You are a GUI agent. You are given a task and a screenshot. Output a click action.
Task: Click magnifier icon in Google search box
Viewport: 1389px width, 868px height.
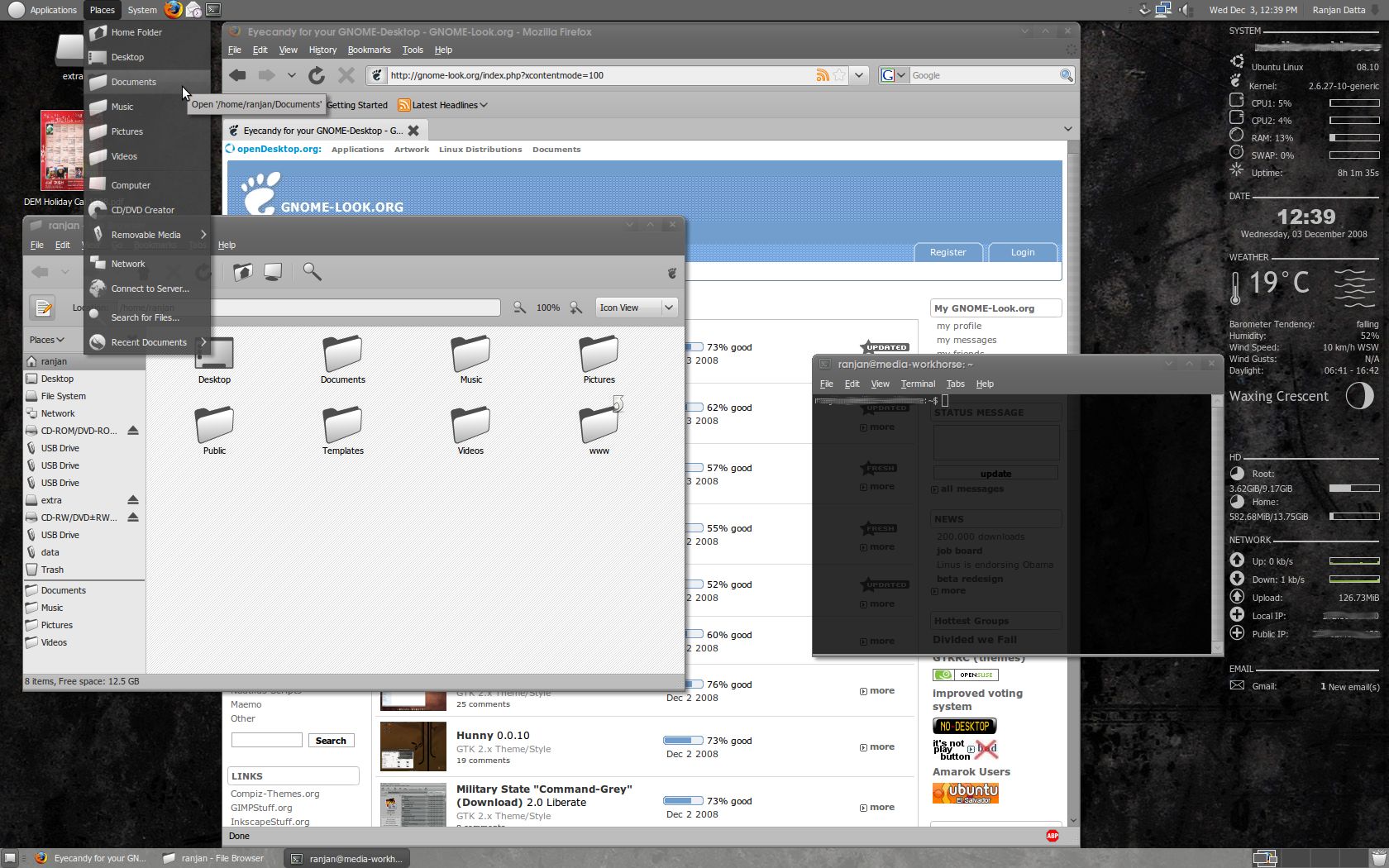click(1067, 75)
